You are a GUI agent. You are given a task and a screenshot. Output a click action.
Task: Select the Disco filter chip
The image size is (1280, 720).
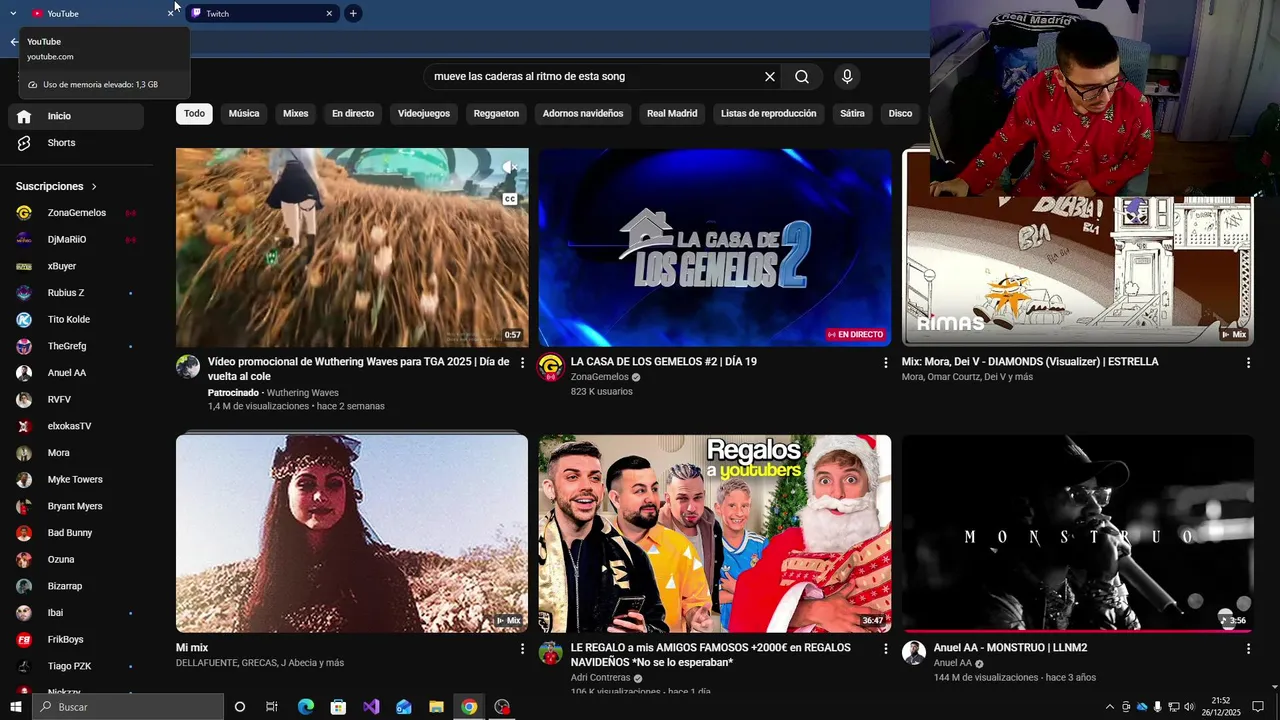click(900, 114)
